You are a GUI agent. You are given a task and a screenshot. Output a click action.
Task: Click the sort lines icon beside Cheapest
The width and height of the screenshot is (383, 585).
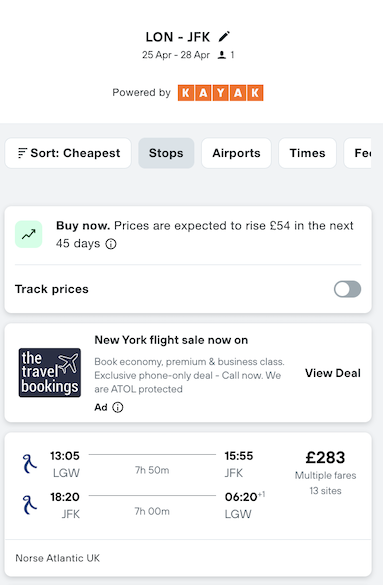click(x=22, y=153)
